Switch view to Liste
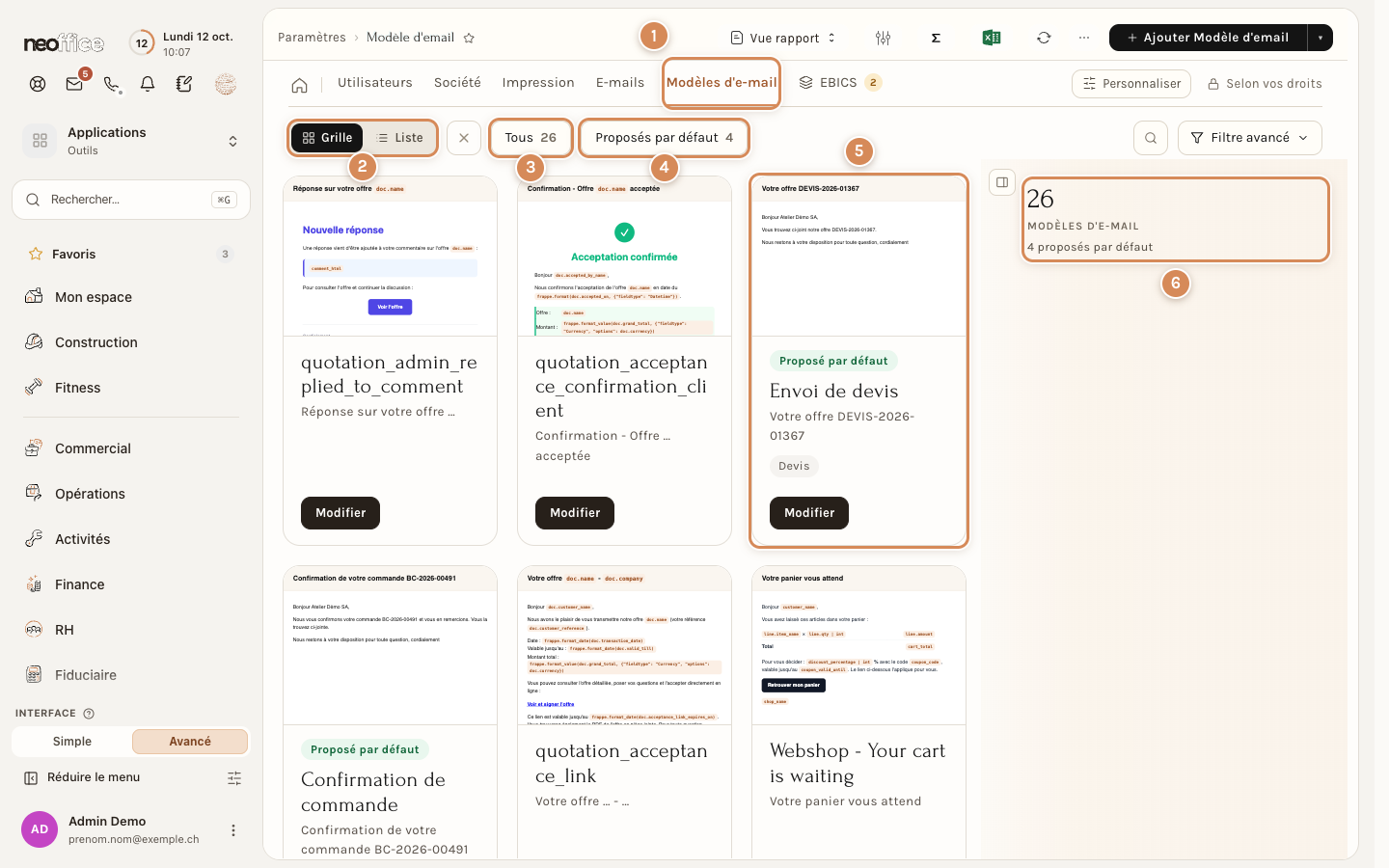 tap(400, 138)
